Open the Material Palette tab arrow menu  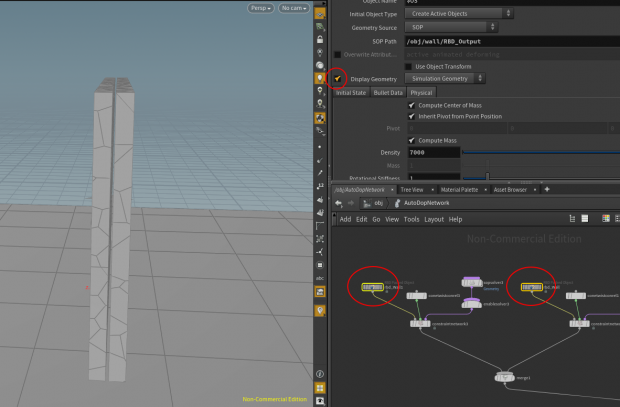click(485, 190)
